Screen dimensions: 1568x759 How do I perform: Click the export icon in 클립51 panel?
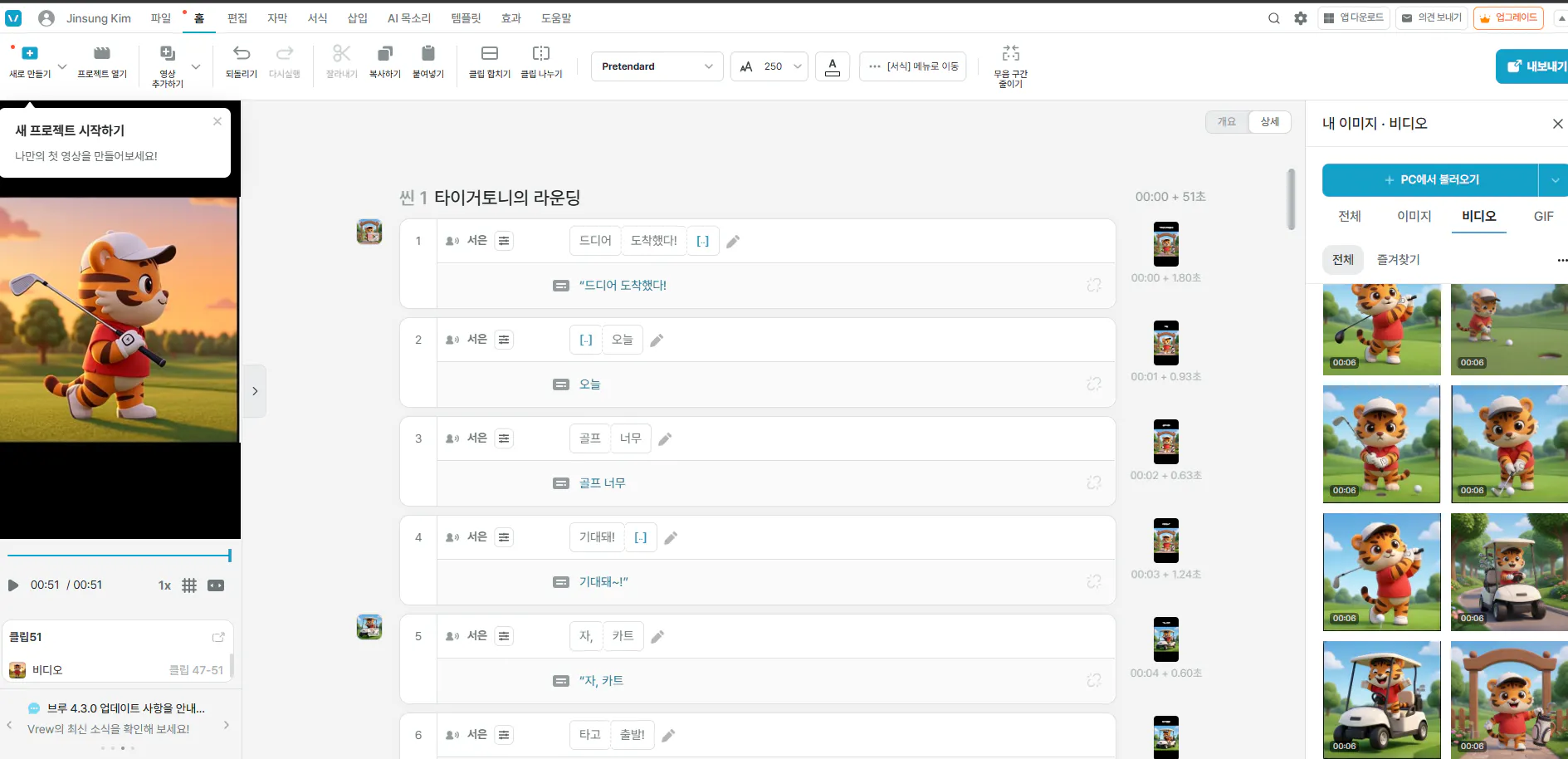(x=218, y=637)
